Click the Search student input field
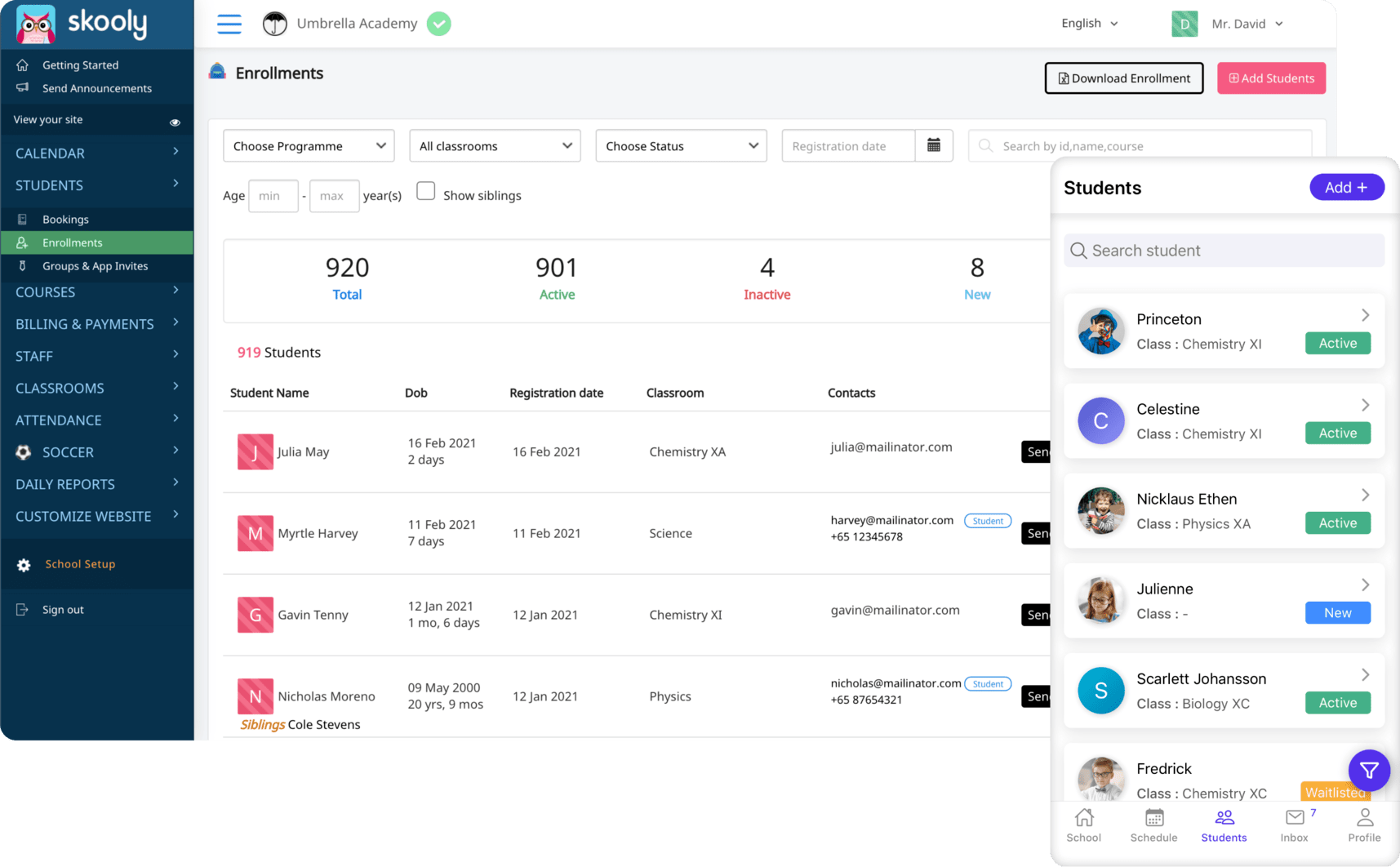1400x867 pixels. click(1223, 250)
